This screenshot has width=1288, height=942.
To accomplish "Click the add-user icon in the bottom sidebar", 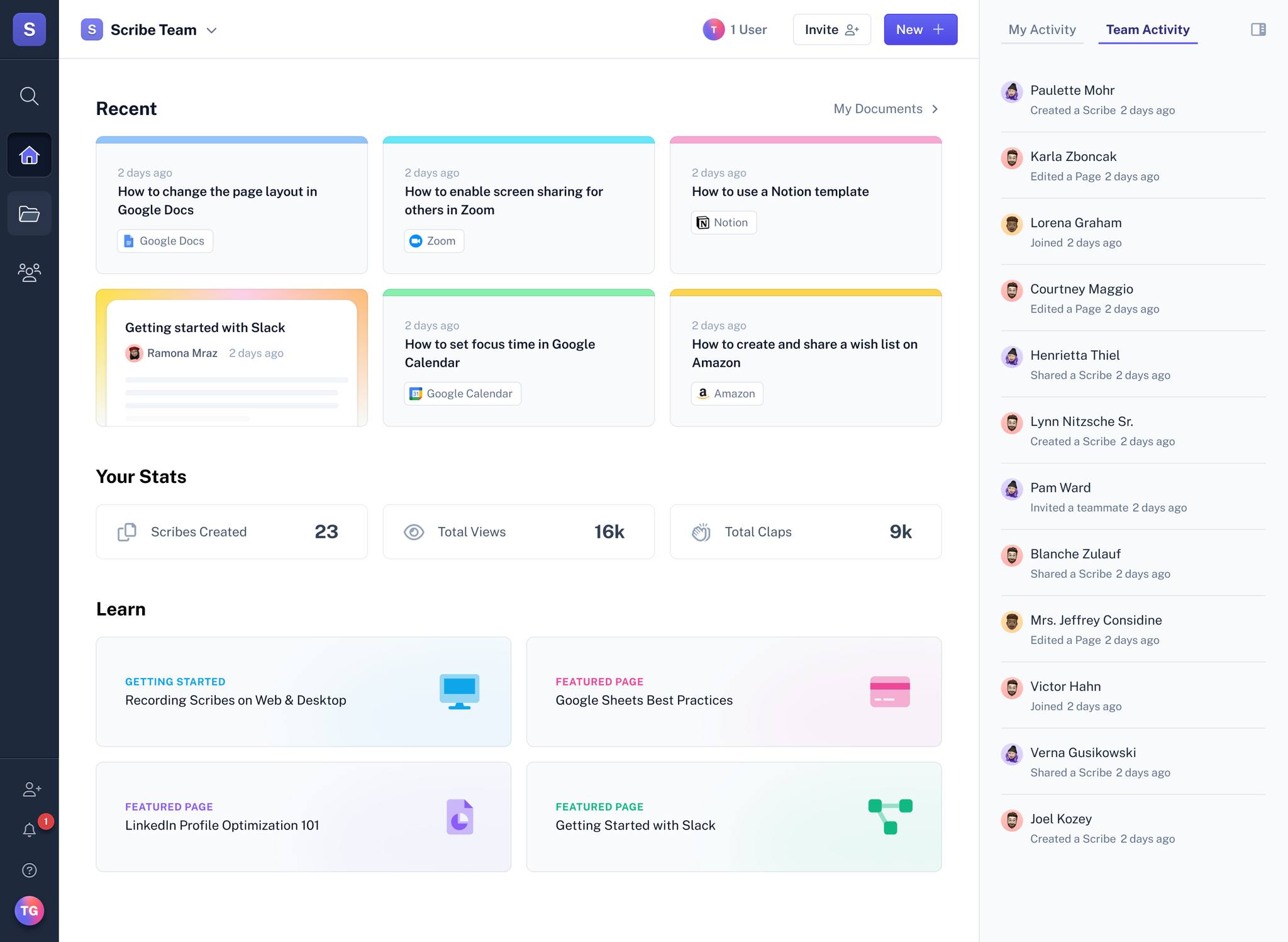I will (31, 789).
